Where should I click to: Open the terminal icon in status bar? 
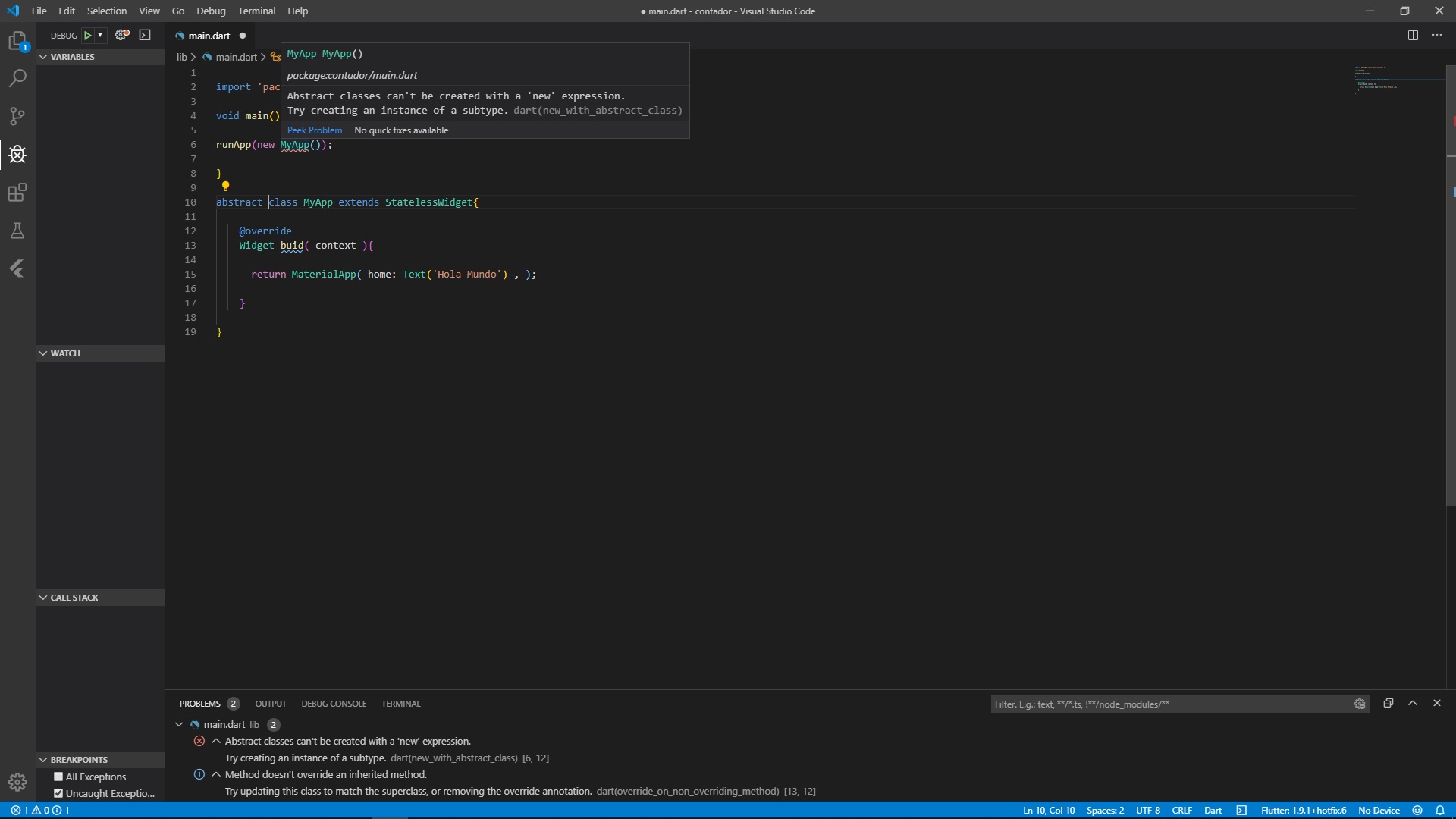point(1241,810)
